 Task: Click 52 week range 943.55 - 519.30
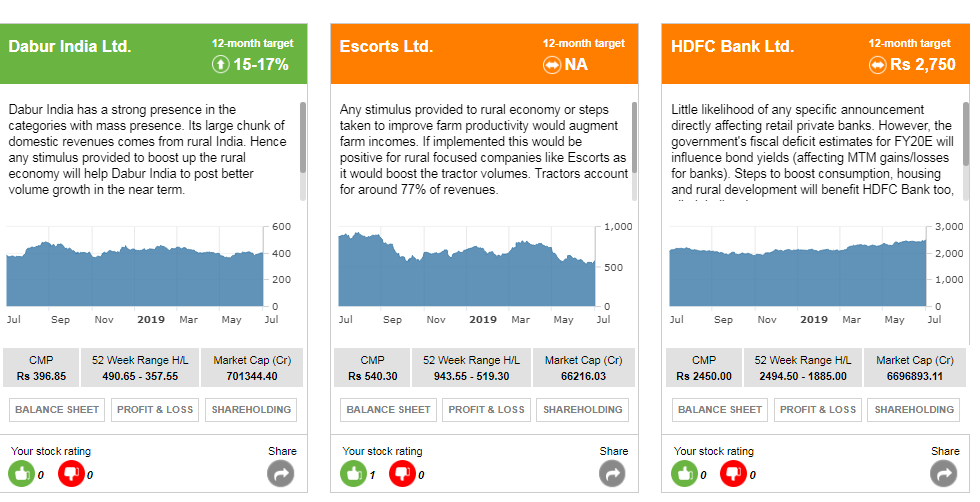(471, 376)
